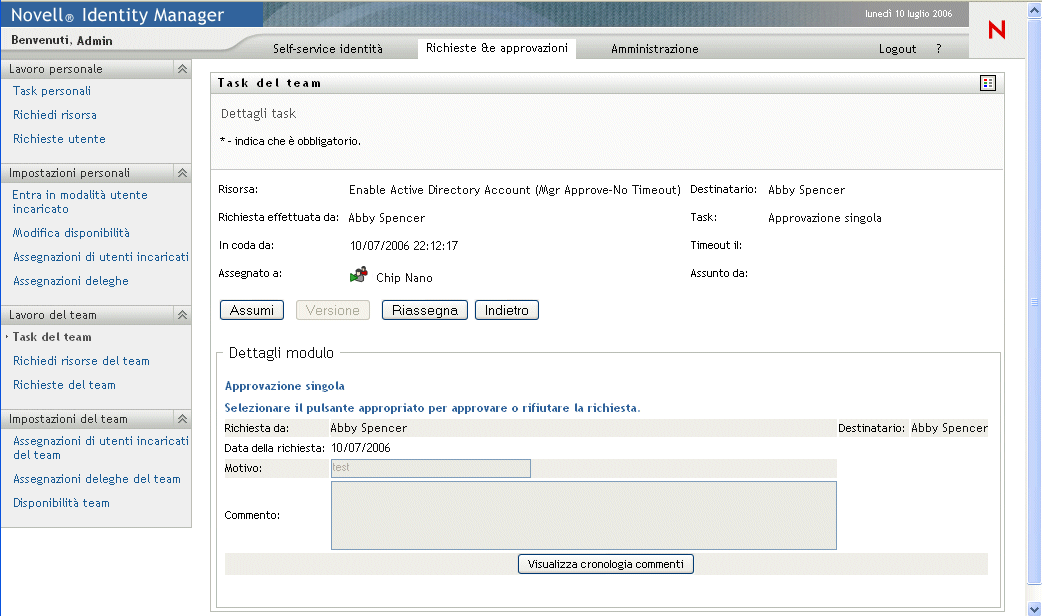Open the Amministrazione tab
This screenshot has height=616, width=1042.
pyautogui.click(x=655, y=49)
